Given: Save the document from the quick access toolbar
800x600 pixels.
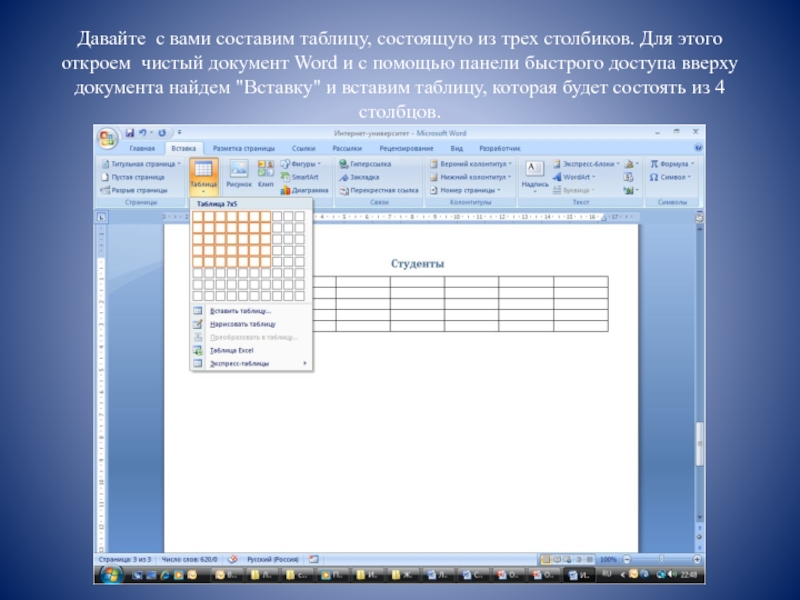Looking at the screenshot, I should tap(130, 133).
